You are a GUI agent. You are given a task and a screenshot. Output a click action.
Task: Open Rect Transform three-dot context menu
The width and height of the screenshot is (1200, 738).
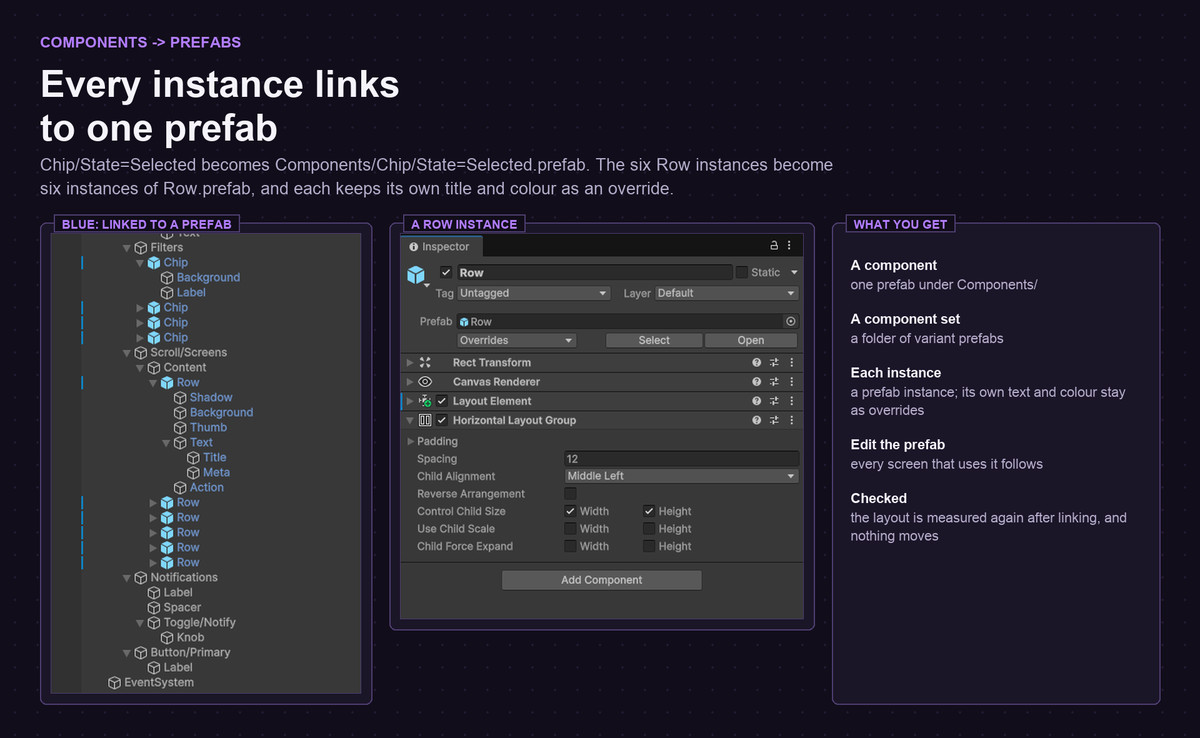(x=791, y=363)
